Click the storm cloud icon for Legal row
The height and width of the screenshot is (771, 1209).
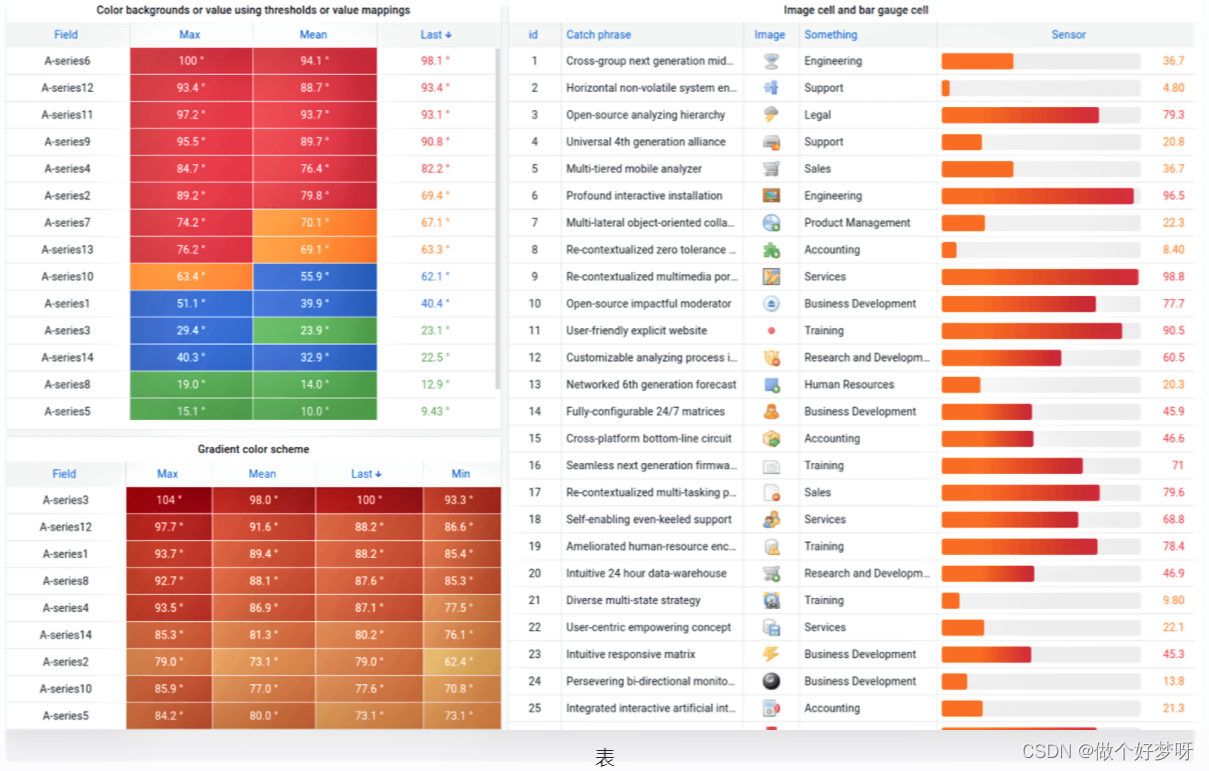pos(771,115)
